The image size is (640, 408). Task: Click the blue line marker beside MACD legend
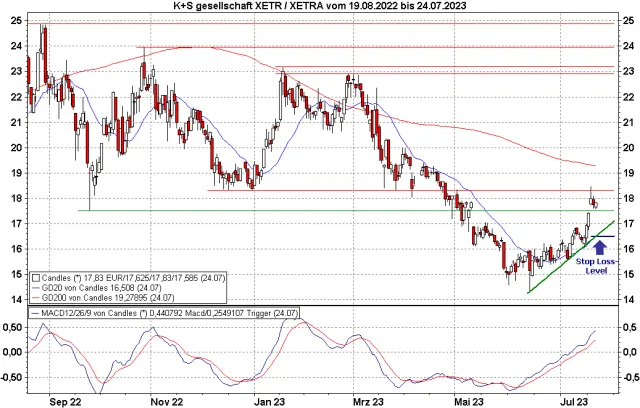tap(36, 313)
